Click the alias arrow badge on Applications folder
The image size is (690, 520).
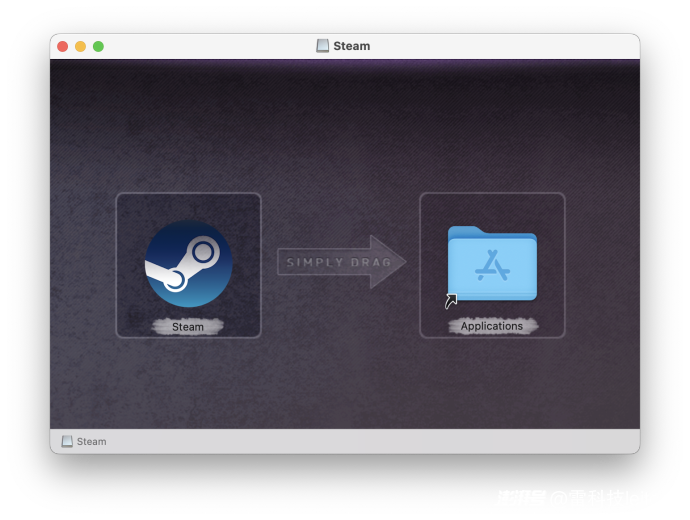451,301
